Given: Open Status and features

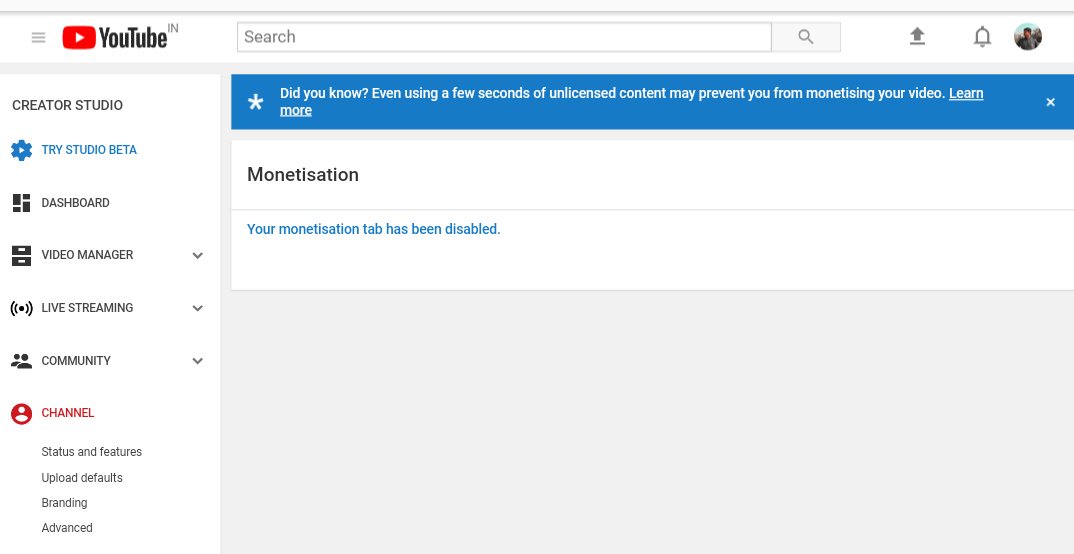Looking at the screenshot, I should [92, 452].
